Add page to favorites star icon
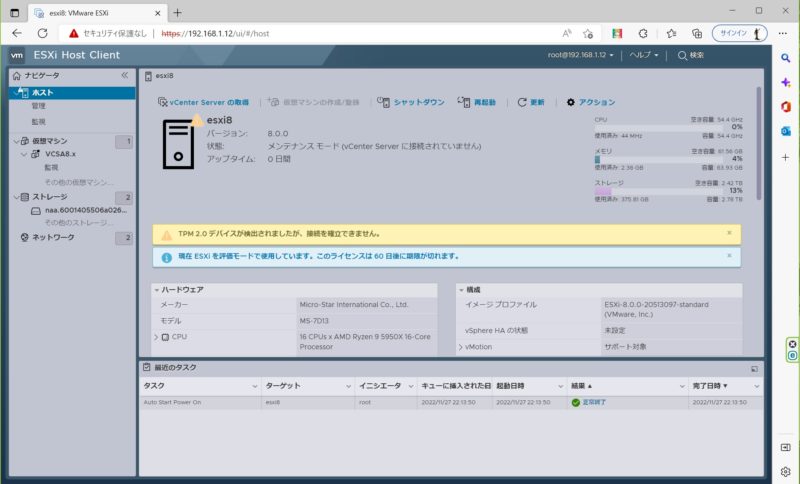The image size is (800, 484). pyautogui.click(x=588, y=34)
